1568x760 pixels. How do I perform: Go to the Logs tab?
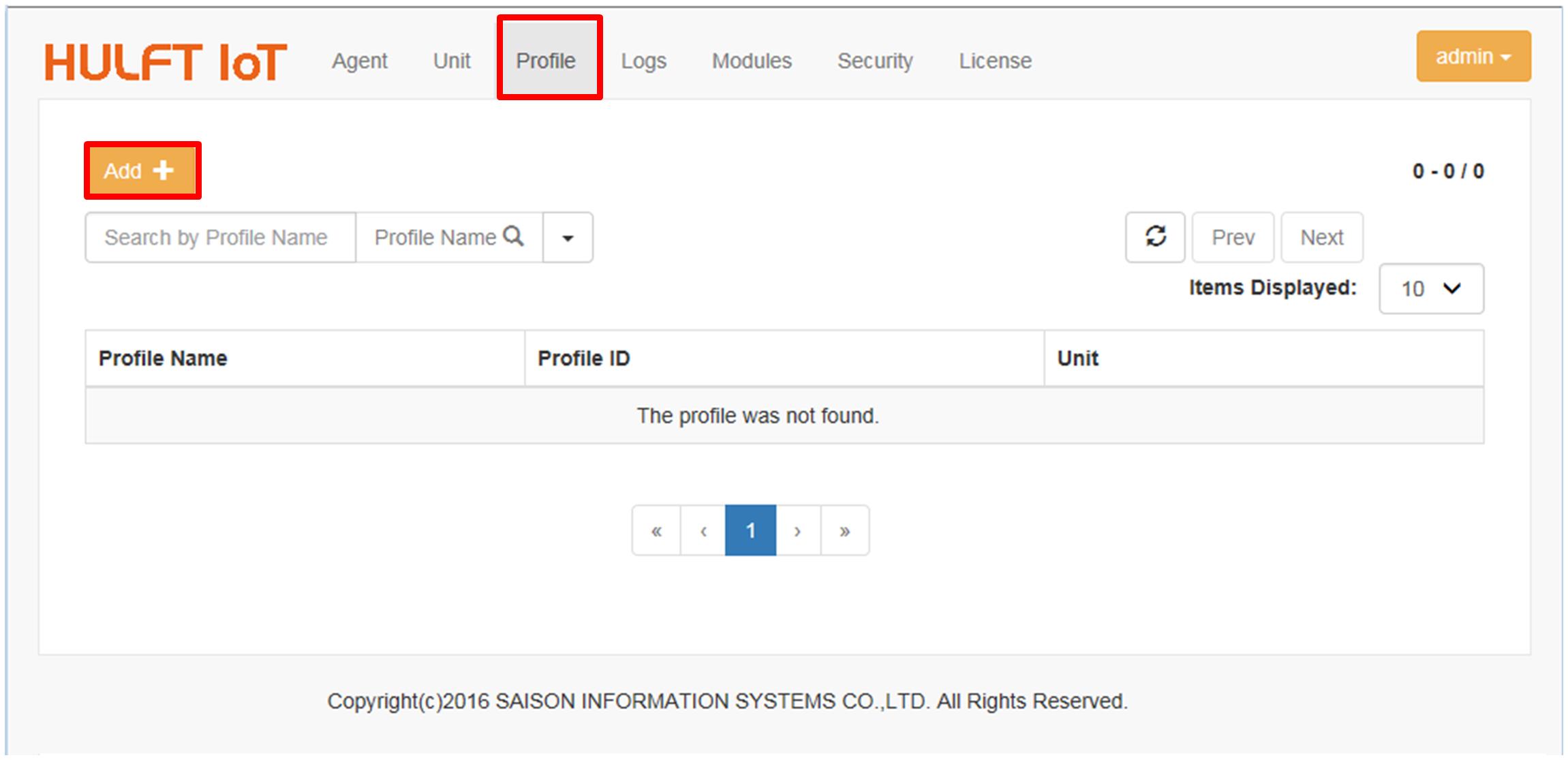pyautogui.click(x=643, y=61)
